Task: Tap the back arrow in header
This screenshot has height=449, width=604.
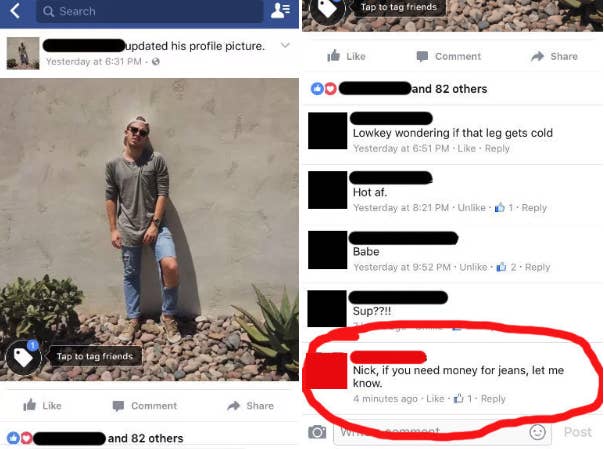Action: point(15,11)
